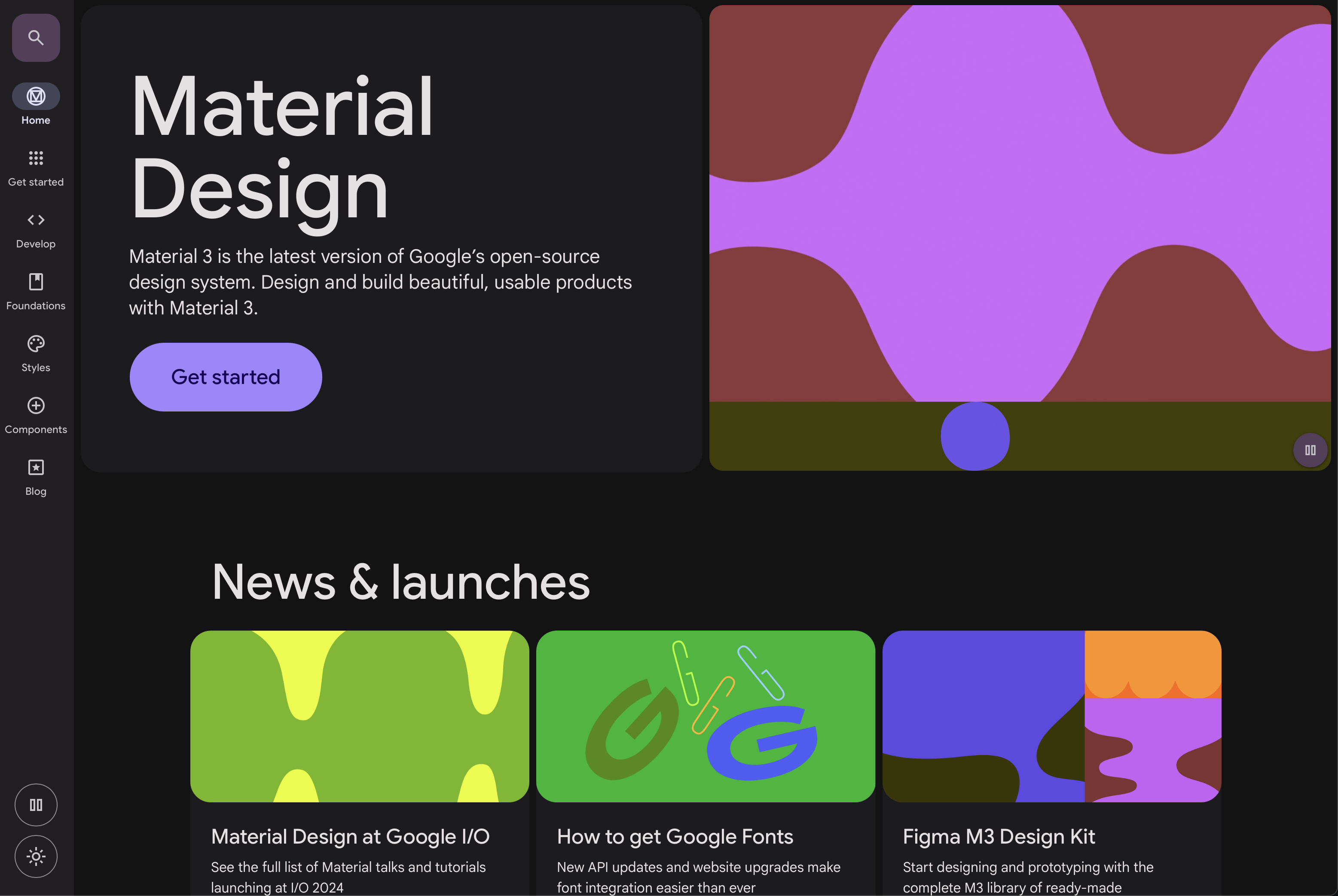Image resolution: width=1338 pixels, height=896 pixels.
Task: Open How to get Google Fonts article
Action: (675, 837)
